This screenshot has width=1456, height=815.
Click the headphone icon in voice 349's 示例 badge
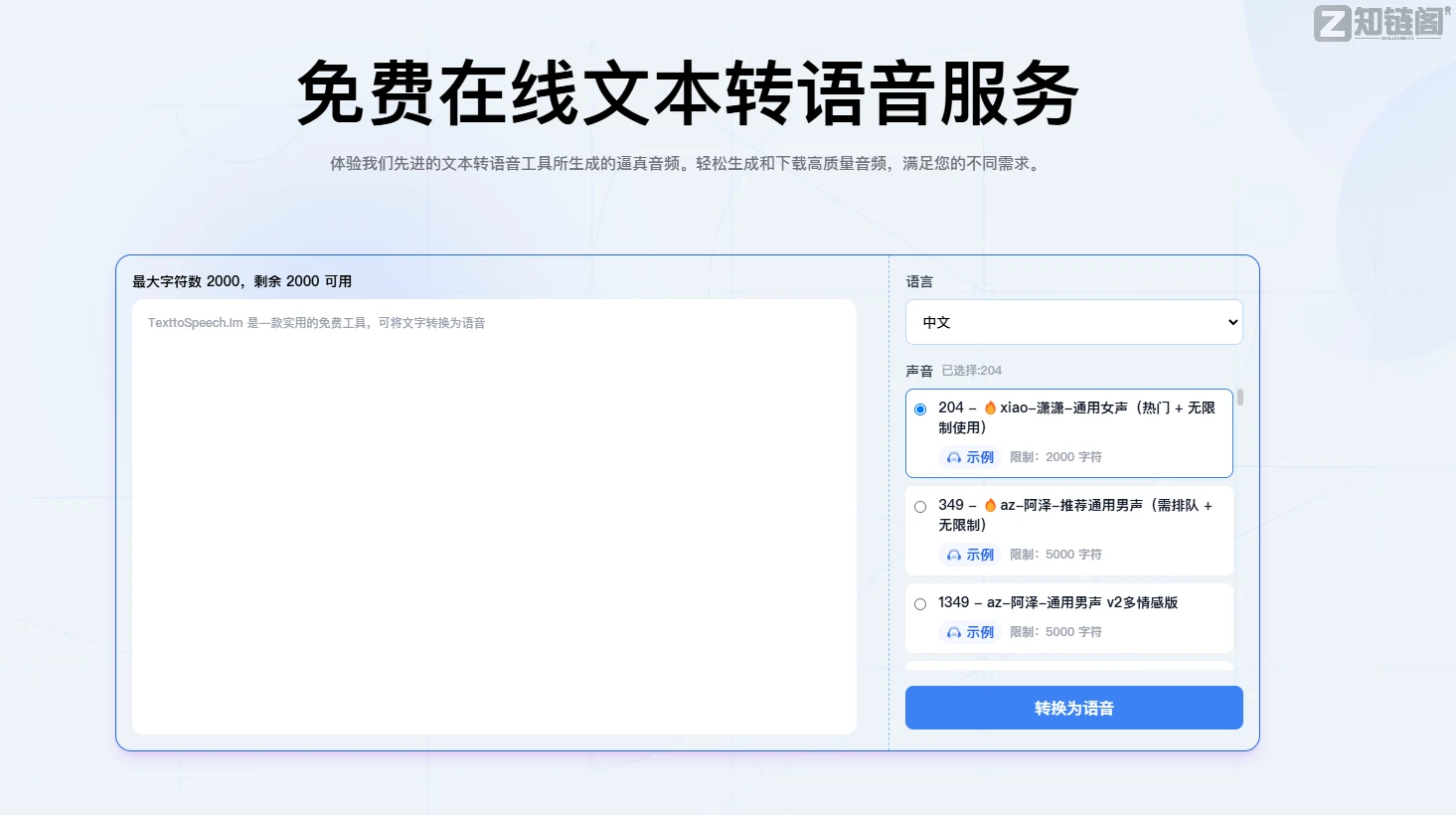955,555
